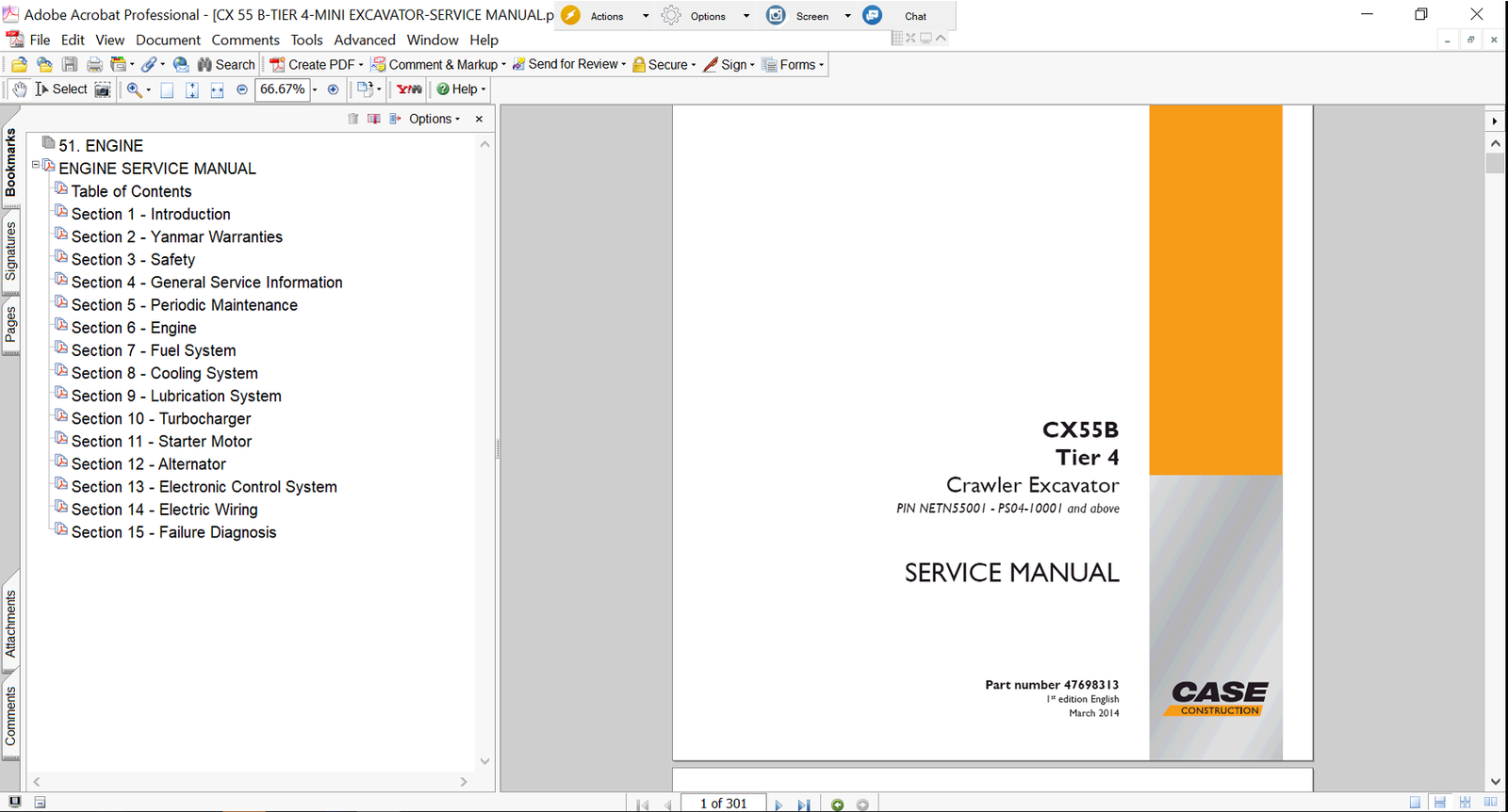Screen dimensions: 1508x812
Task: Click the Snapshot camera tool
Action: (x=103, y=89)
